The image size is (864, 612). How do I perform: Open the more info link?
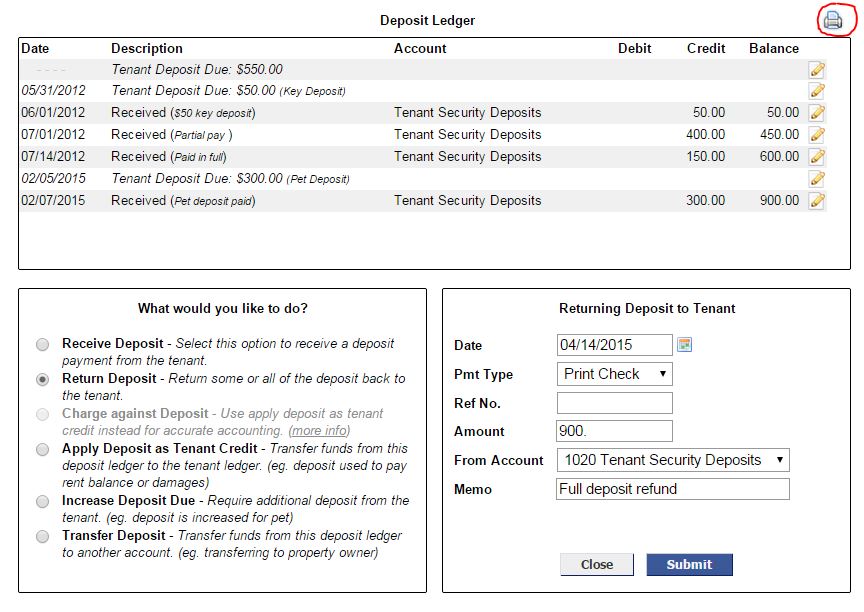[317, 430]
